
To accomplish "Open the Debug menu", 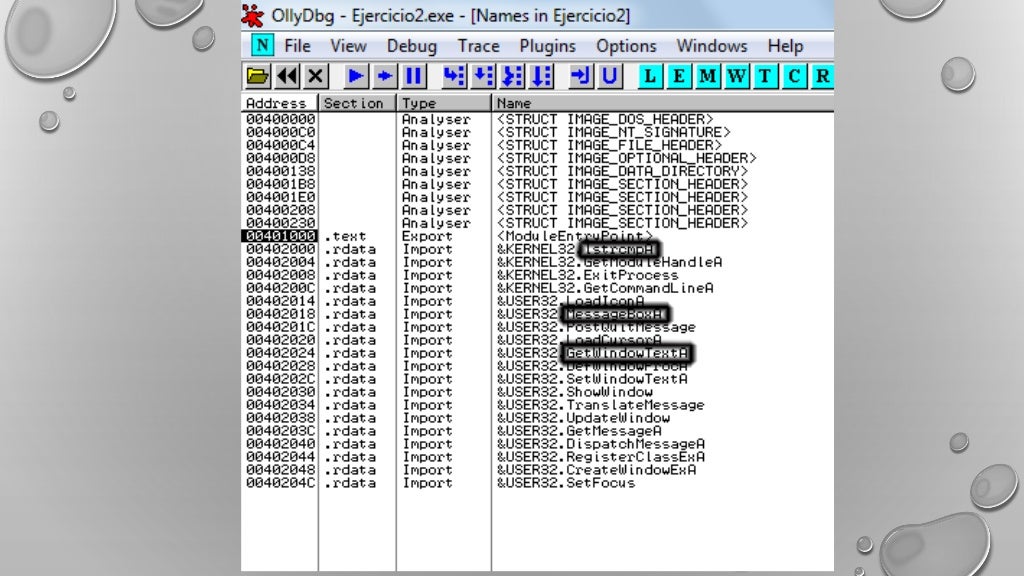I will [411, 46].
